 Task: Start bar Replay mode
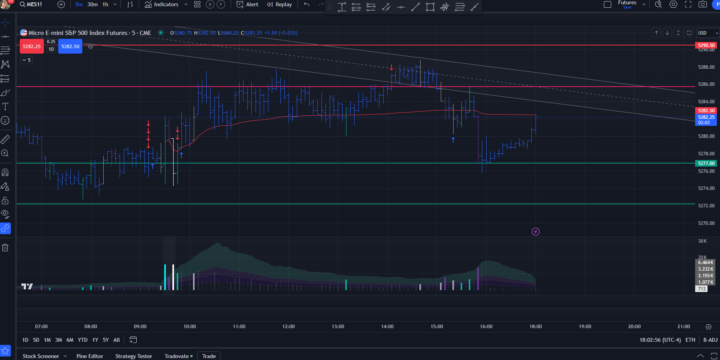[279, 4]
